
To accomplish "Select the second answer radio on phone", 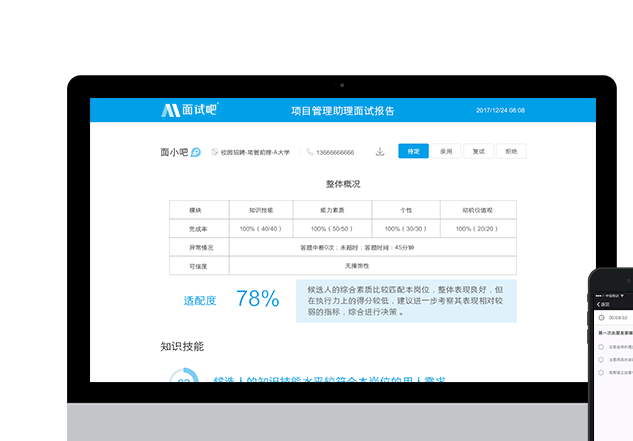I will (x=601, y=359).
